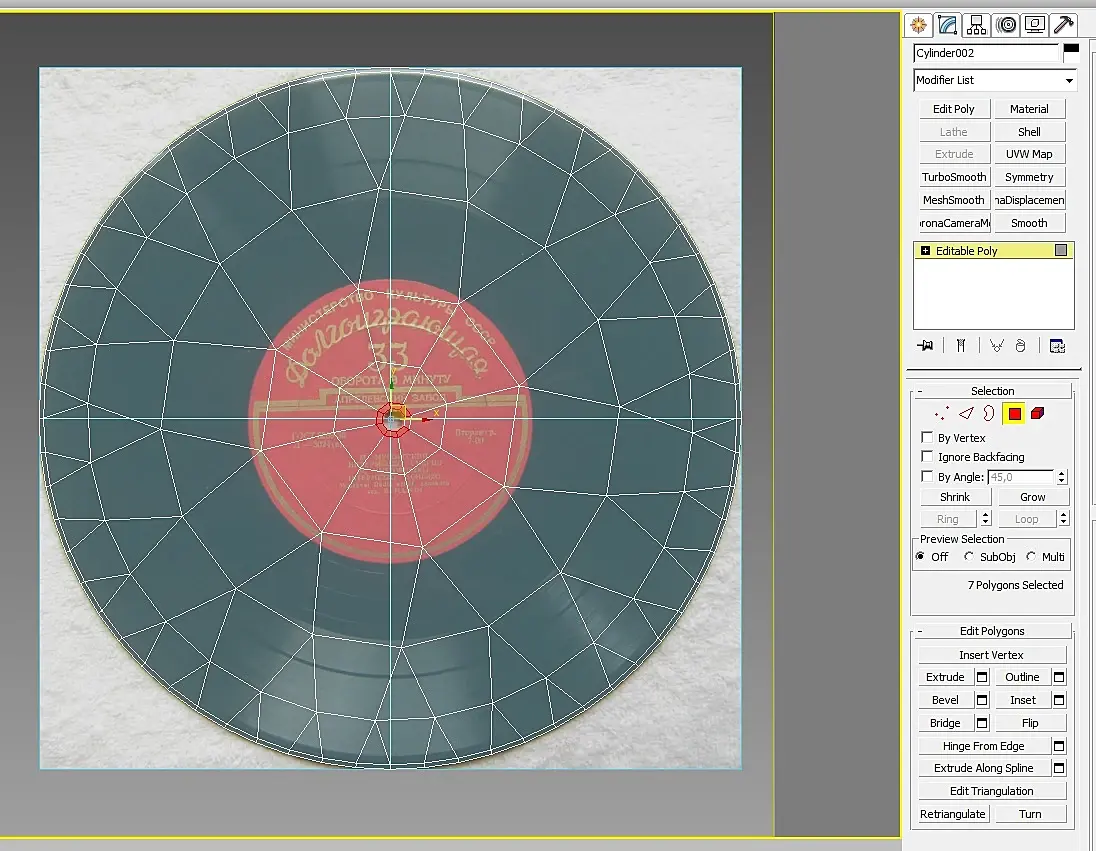Select Edge sub-object selection mode

click(966, 414)
